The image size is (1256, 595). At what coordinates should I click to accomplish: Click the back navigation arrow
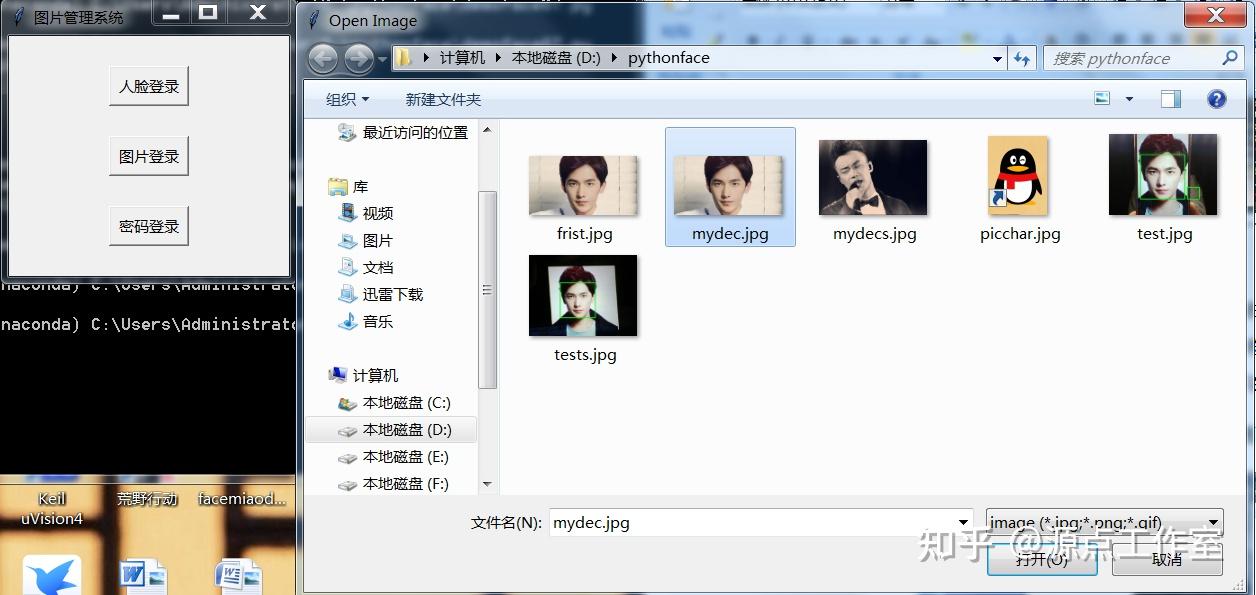point(322,58)
